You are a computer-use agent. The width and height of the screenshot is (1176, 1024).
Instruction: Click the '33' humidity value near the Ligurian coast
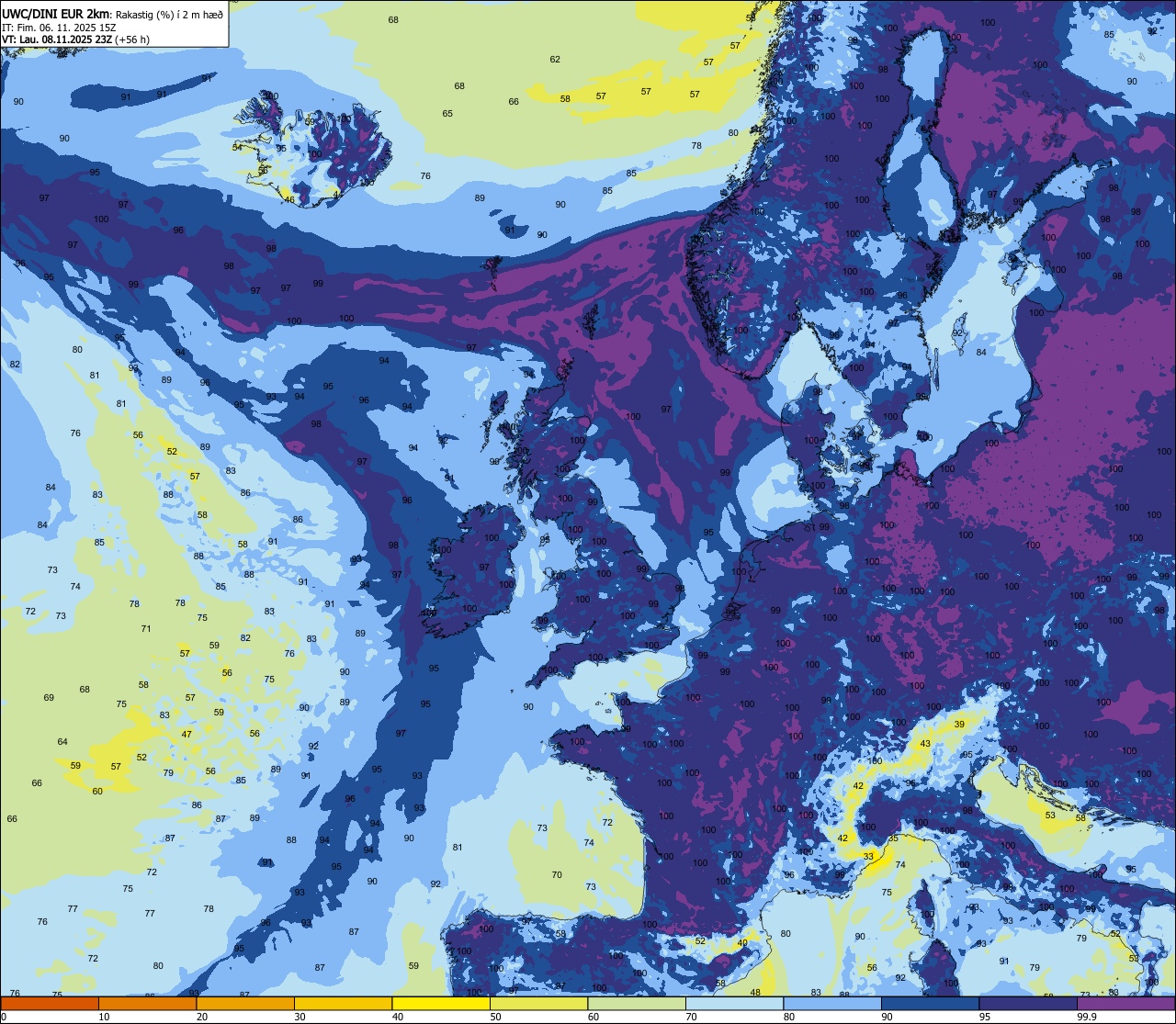(x=868, y=856)
